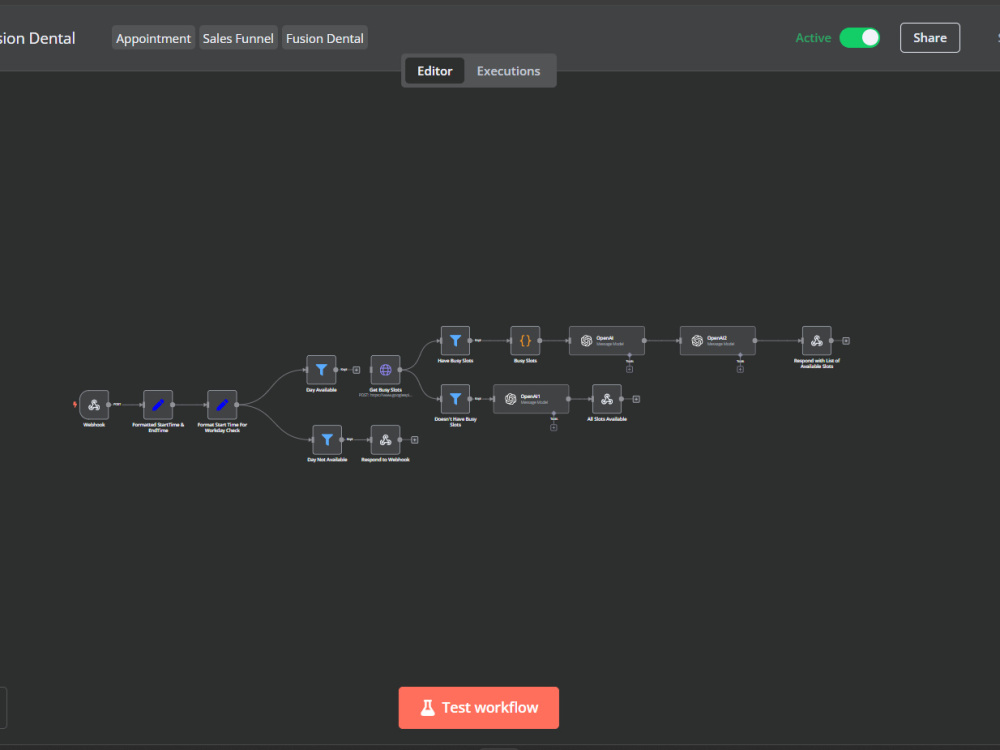Image resolution: width=1000 pixels, height=750 pixels.
Task: Open the OpenAI2 message model node
Action: pos(717,341)
